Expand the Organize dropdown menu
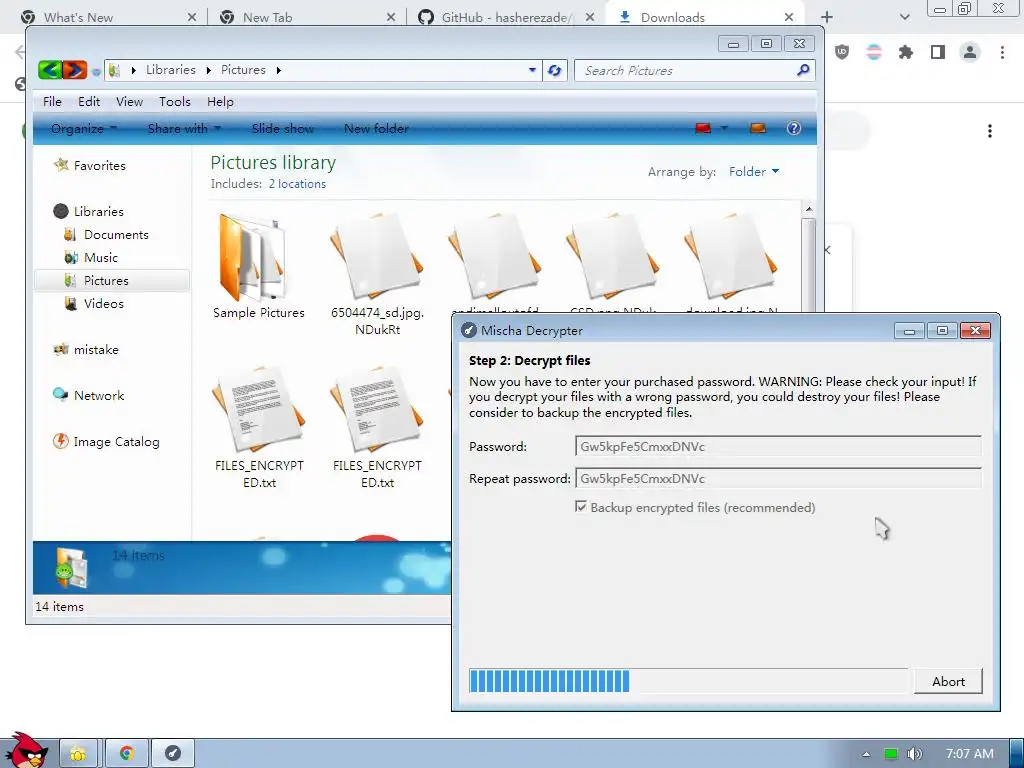1024x768 pixels. pyautogui.click(x=84, y=128)
